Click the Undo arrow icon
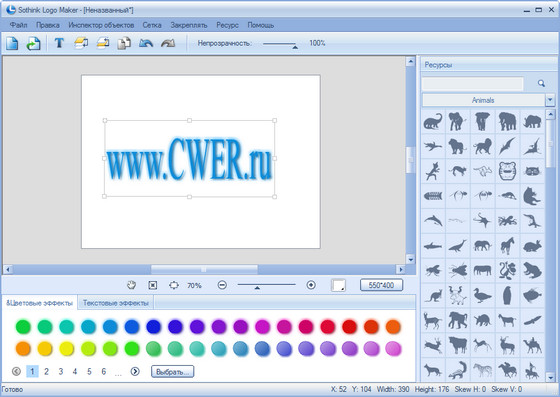This screenshot has width=560, height=397. point(146,43)
